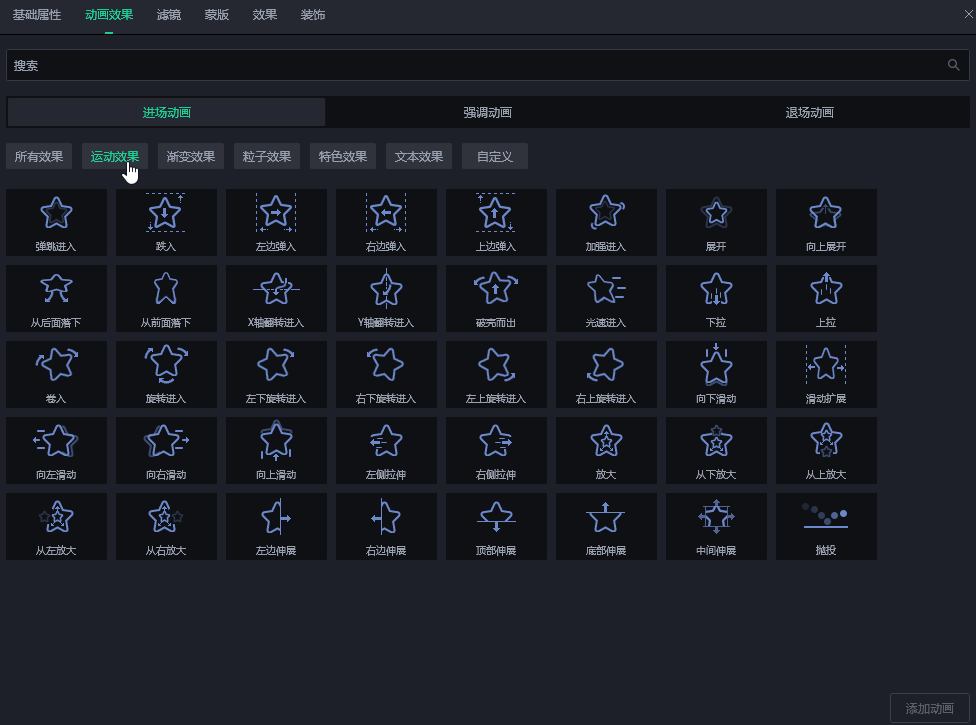Viewport: 976px width, 725px height.
Task: Pick the 滑动扩展 animation
Action: pyautogui.click(x=826, y=374)
